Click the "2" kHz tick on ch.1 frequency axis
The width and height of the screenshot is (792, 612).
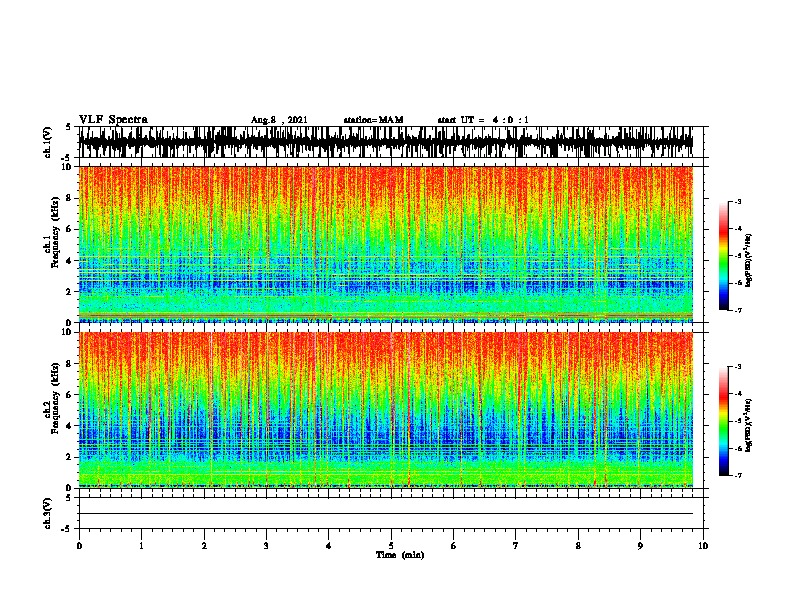click(x=70, y=291)
